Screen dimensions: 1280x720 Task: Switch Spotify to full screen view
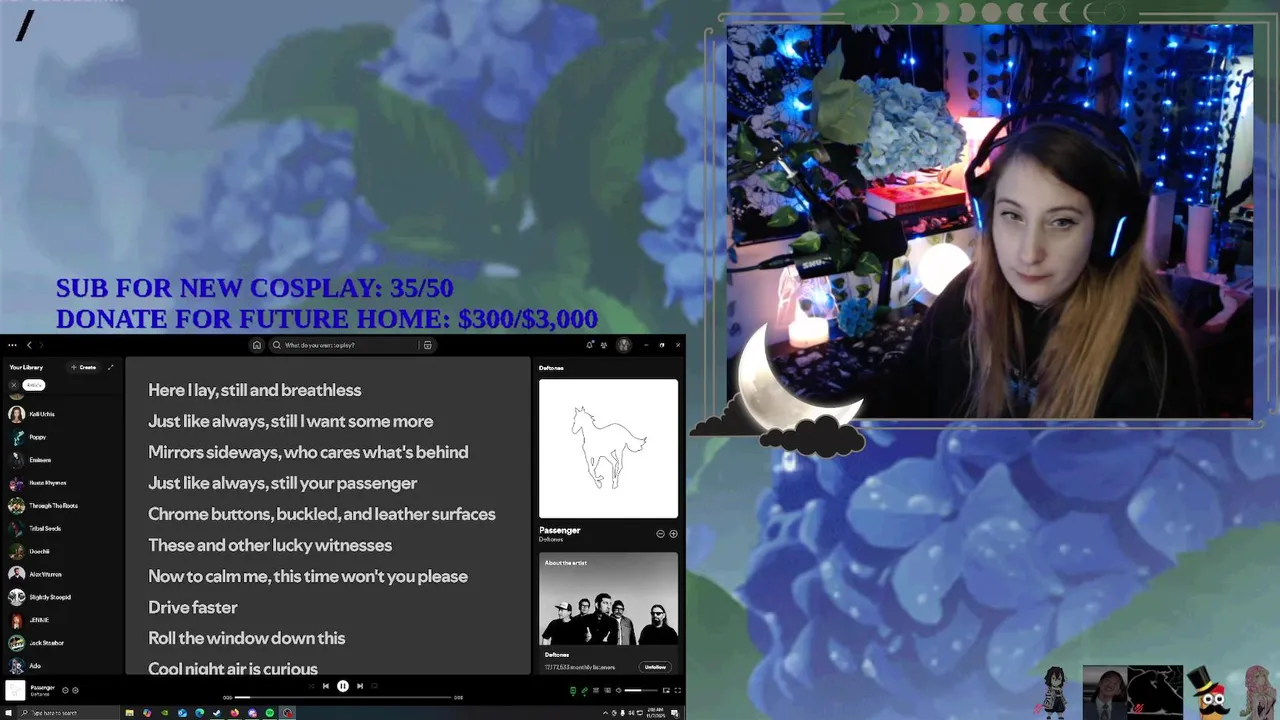(x=678, y=690)
